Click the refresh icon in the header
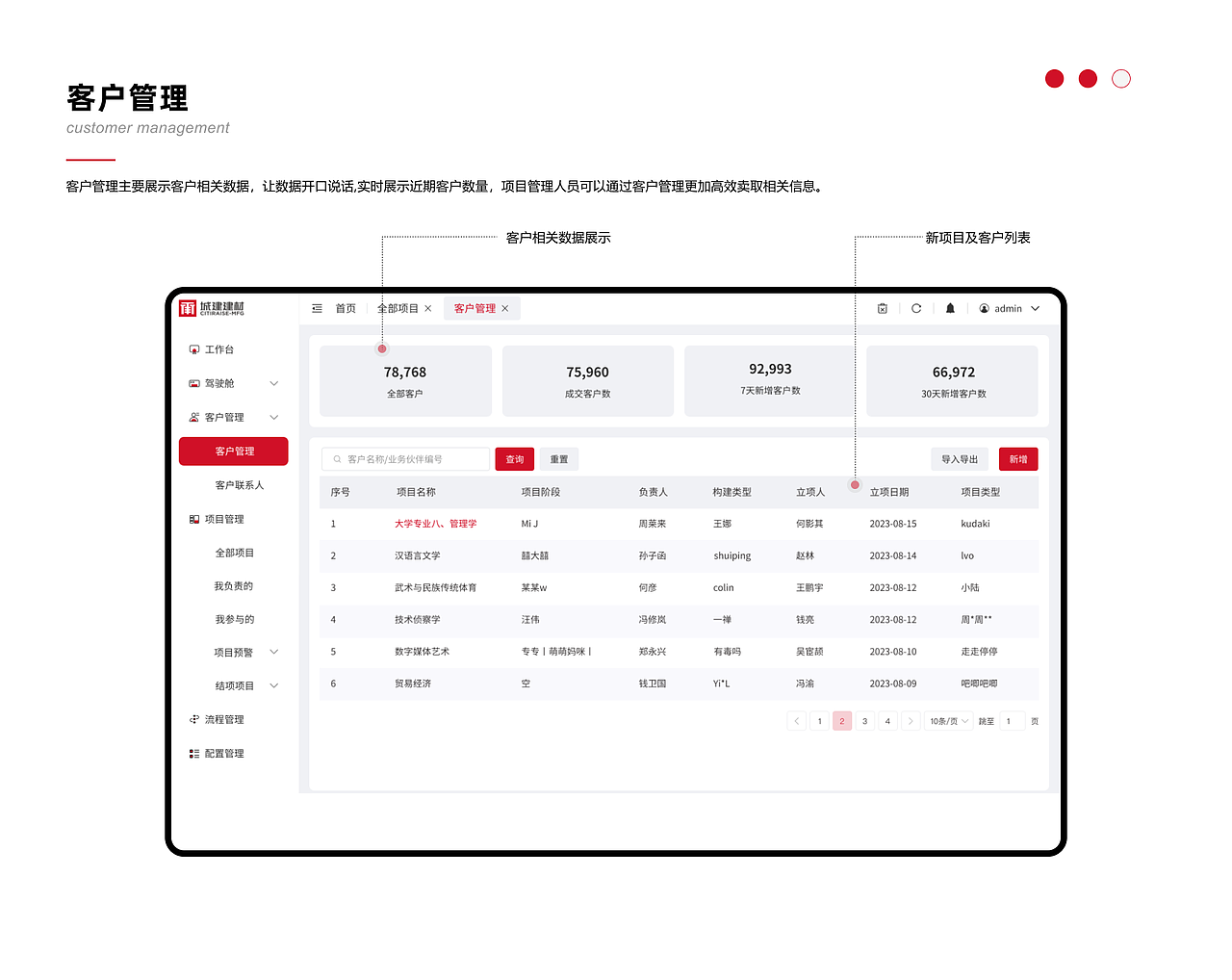Screen dimensions: 1232x980 (x=916, y=308)
